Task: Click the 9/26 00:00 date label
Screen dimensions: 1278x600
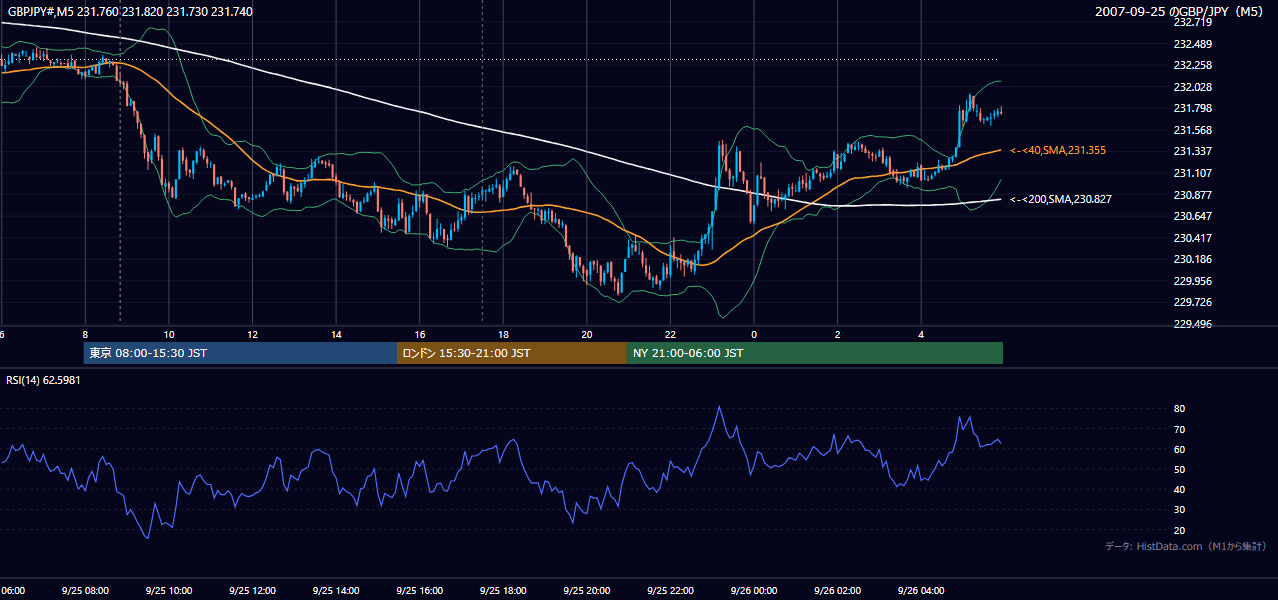Action: (x=753, y=591)
